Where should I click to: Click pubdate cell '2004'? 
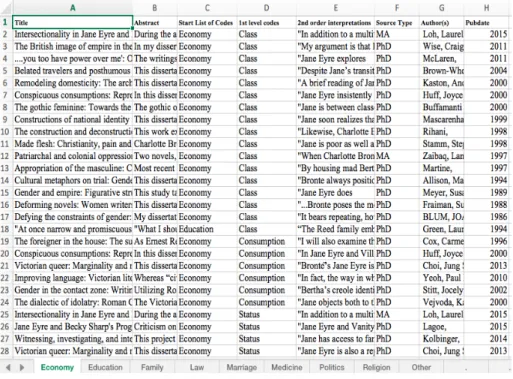point(486,71)
